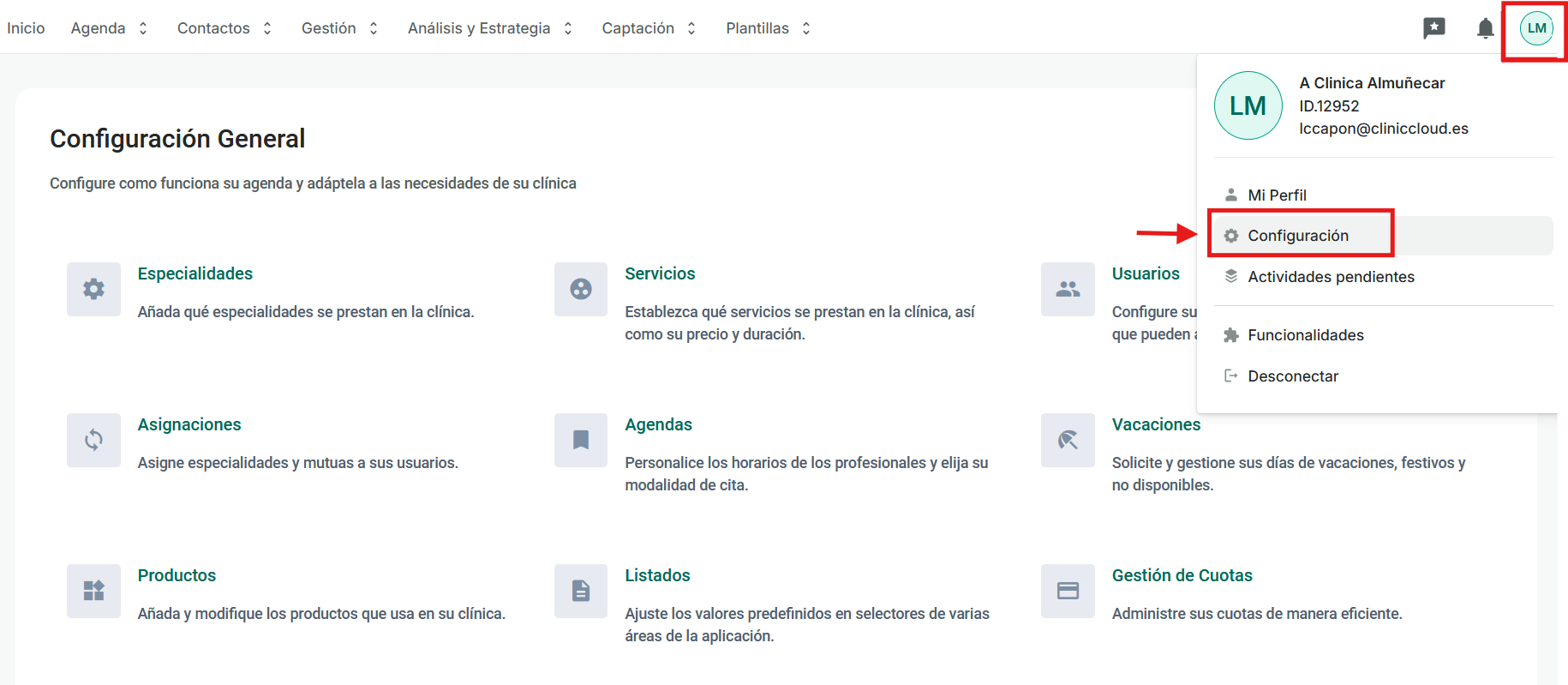Open the Especialidades settings link
This screenshot has height=685, width=1568.
(195, 273)
